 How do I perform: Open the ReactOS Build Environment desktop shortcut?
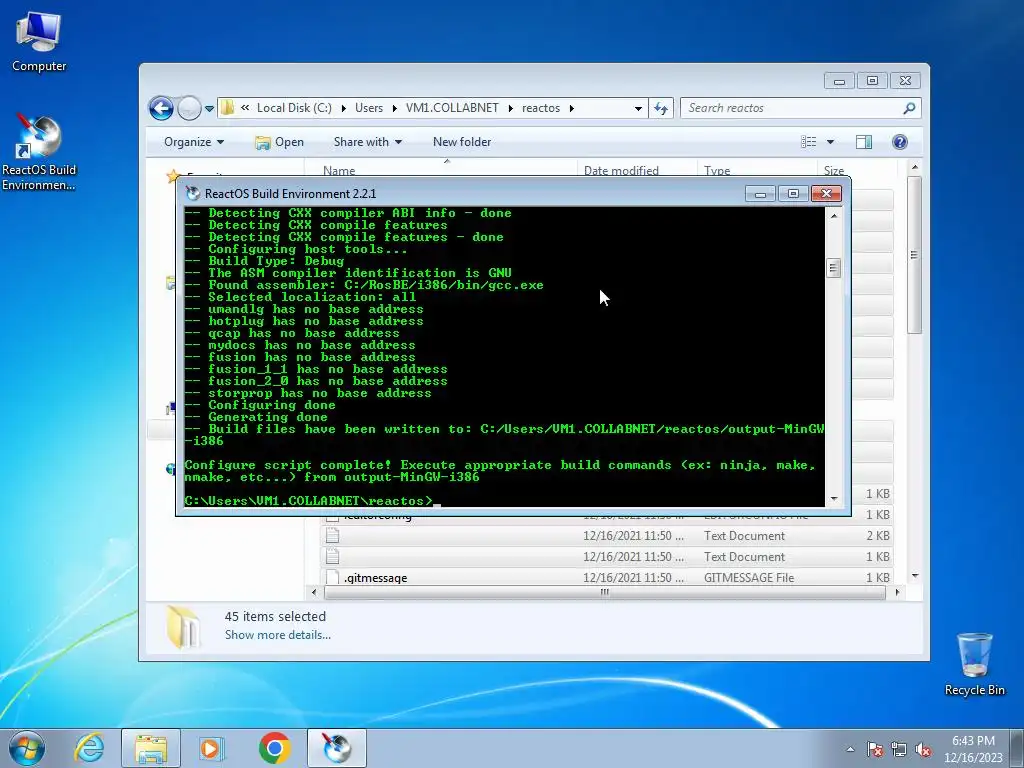coord(39,153)
